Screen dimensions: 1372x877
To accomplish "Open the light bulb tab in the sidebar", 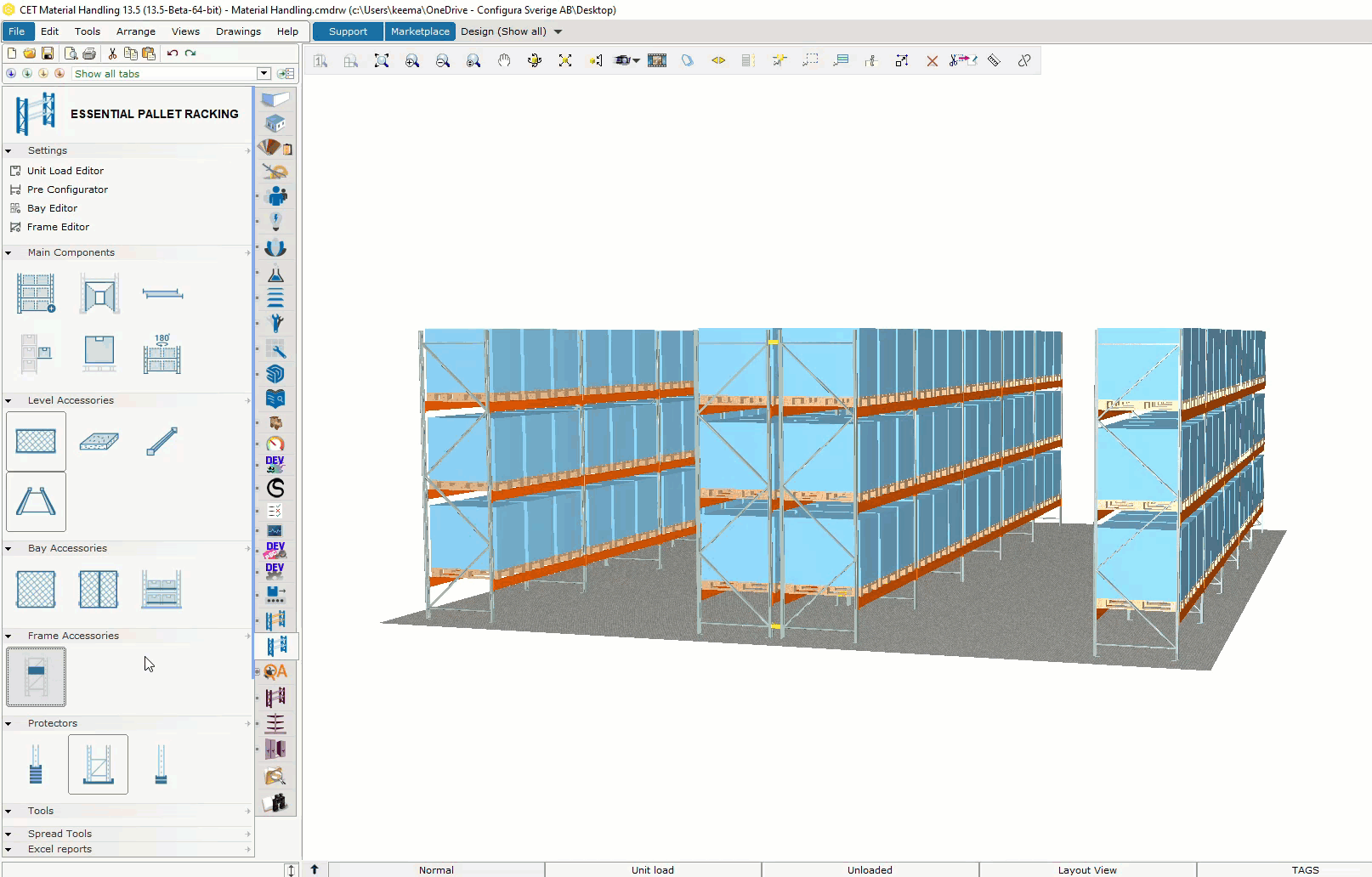I will pyautogui.click(x=275, y=222).
